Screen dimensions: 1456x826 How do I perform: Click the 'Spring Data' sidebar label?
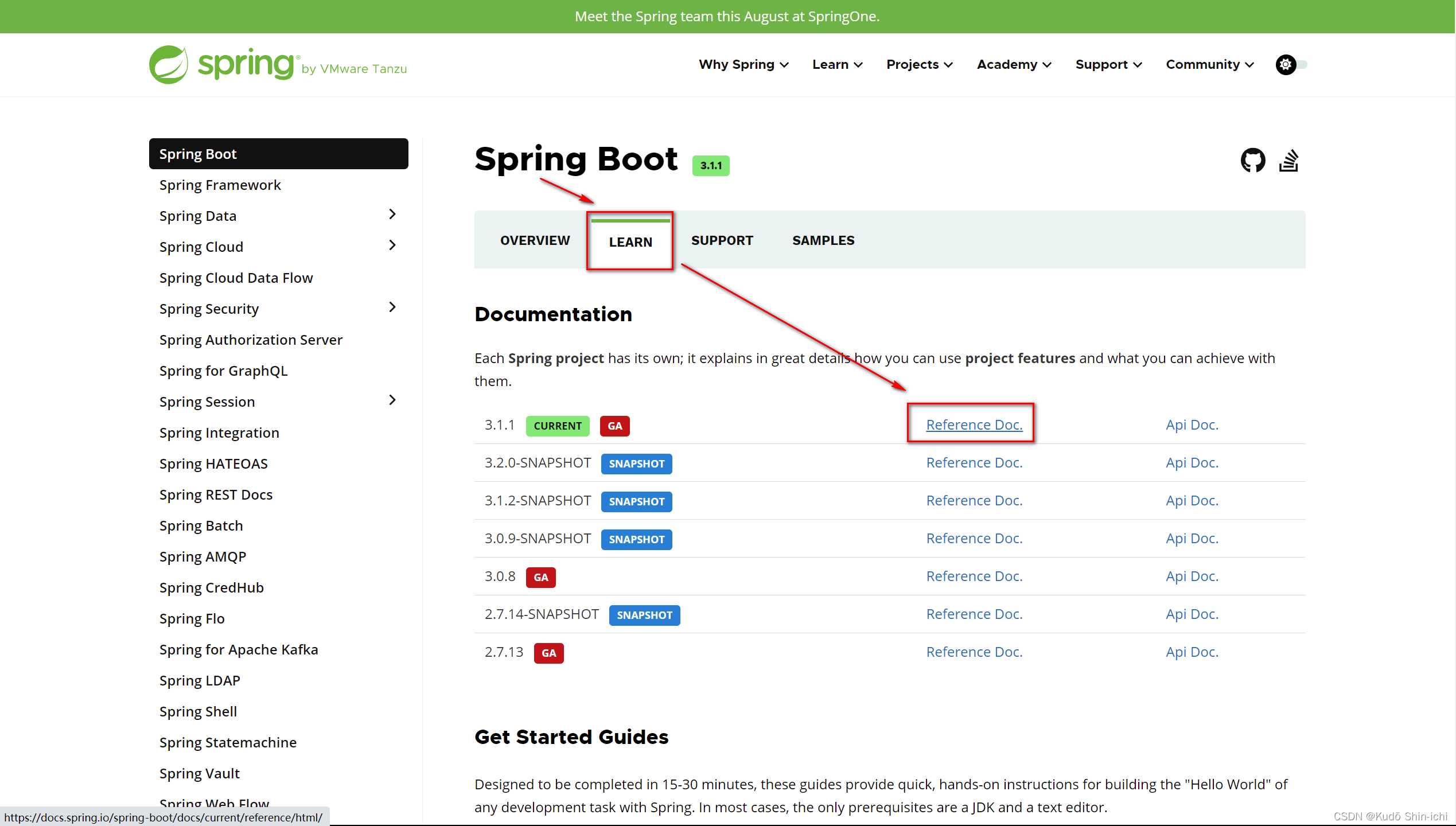[x=198, y=216]
